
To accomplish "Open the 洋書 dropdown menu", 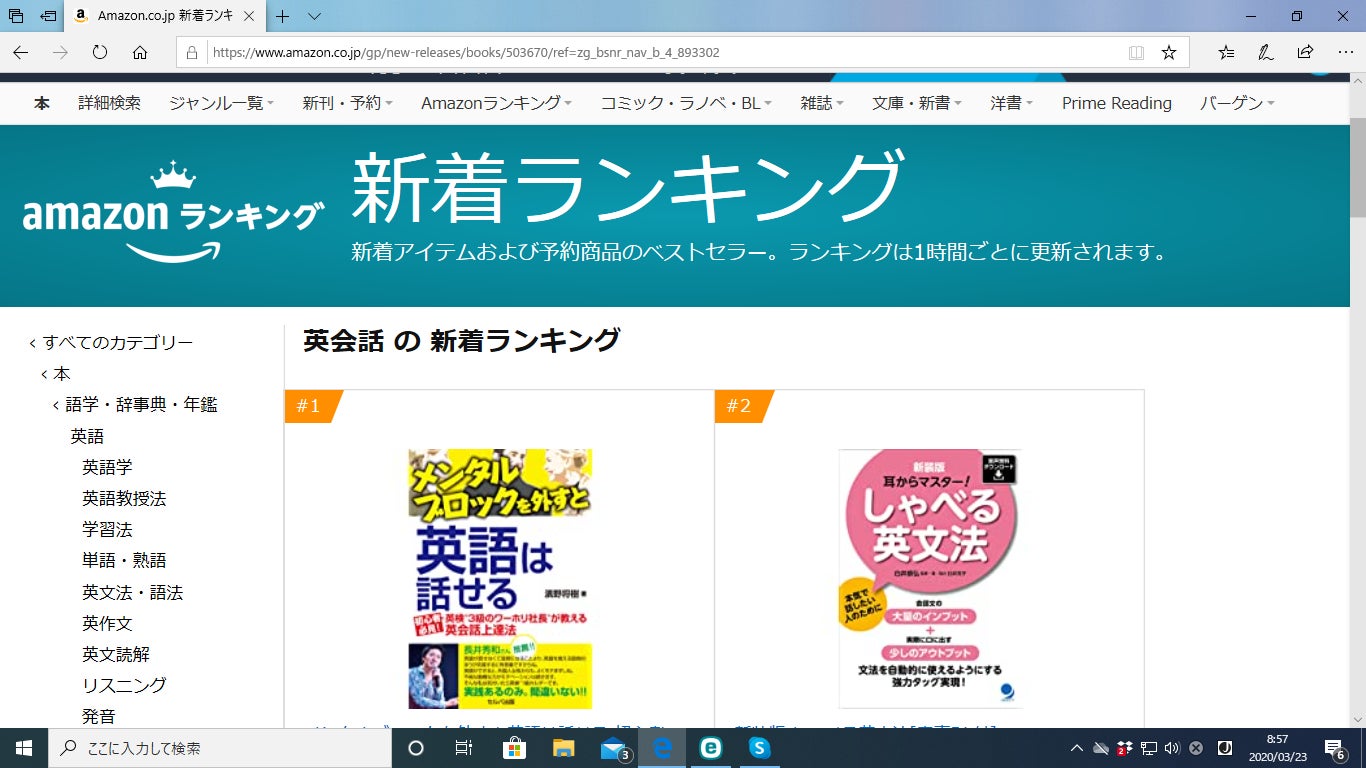I will [1012, 103].
